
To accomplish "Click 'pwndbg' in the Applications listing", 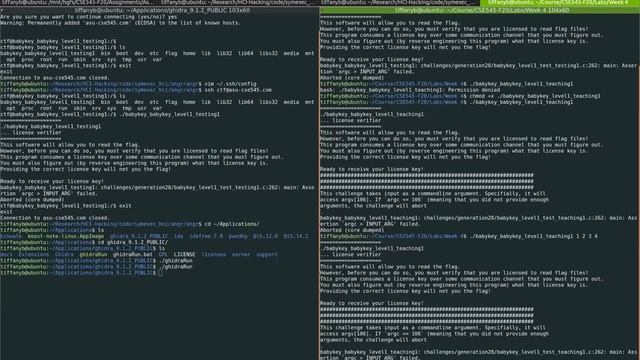I will tap(238, 236).
